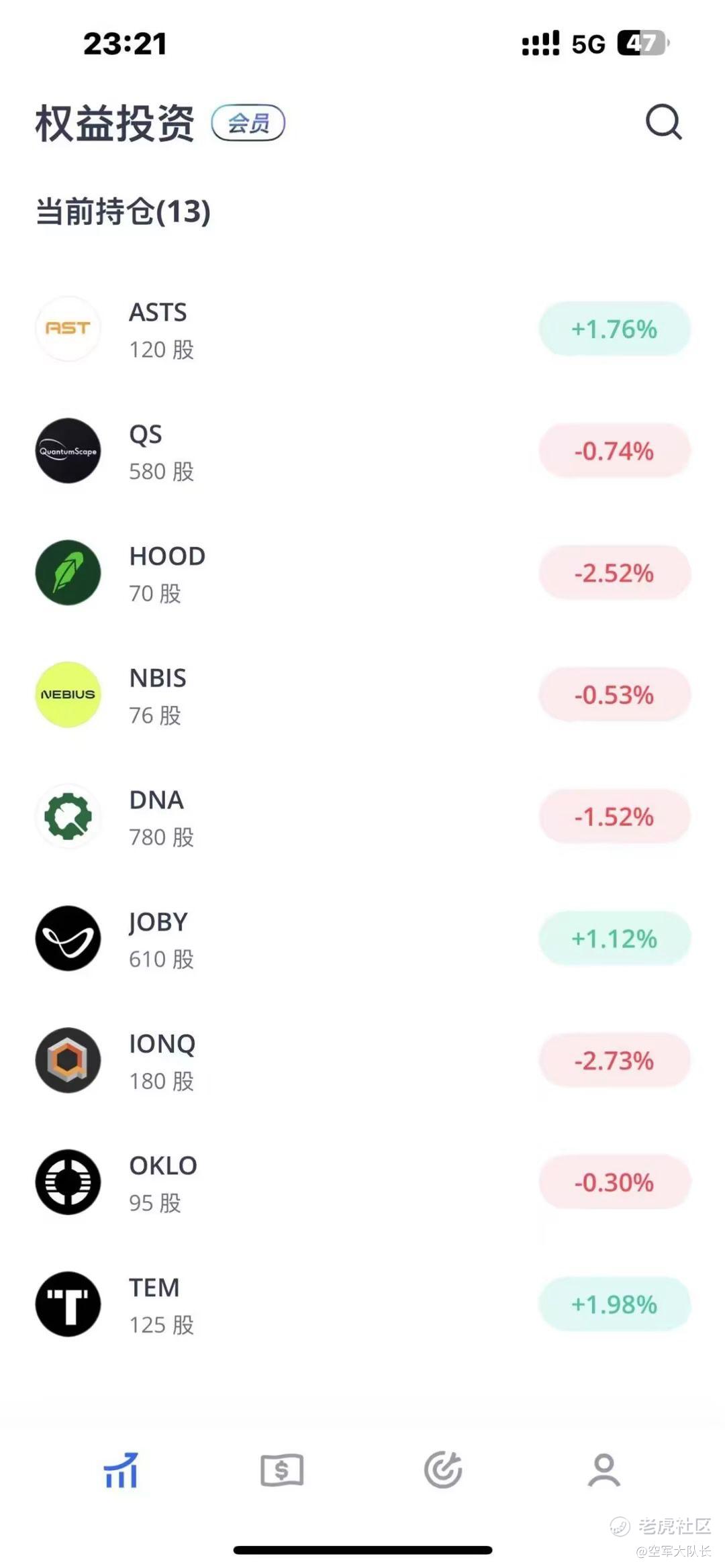Tap the Nebius yellow logo
The width and height of the screenshot is (725, 1568).
68,694
